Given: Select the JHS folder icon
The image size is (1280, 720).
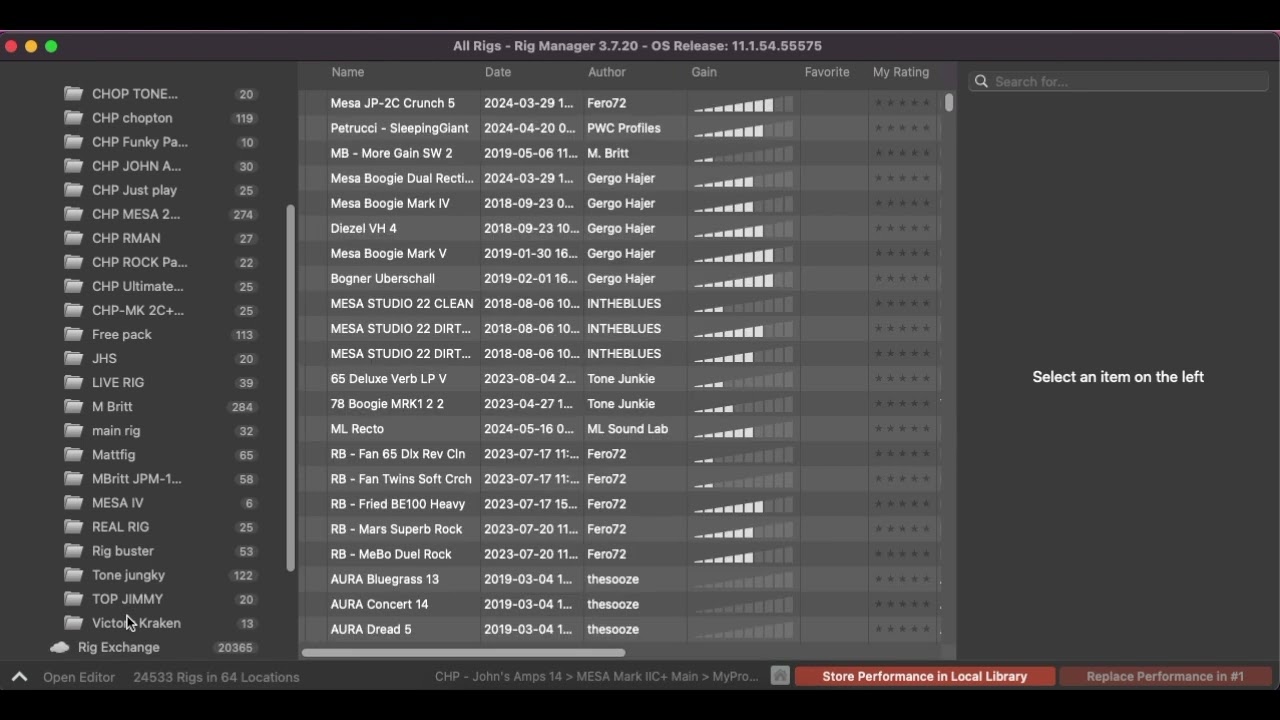Looking at the screenshot, I should (73, 358).
